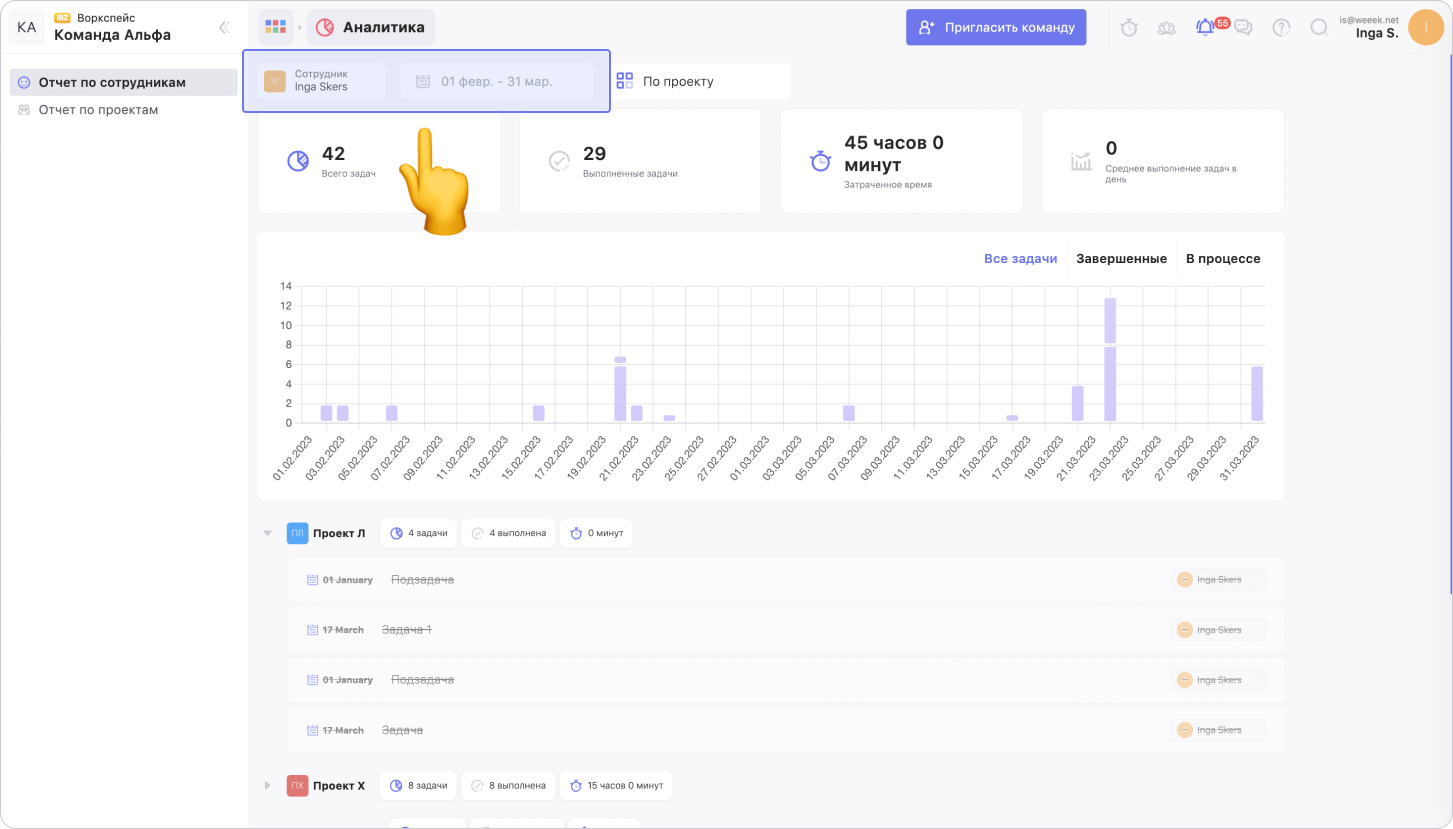This screenshot has height=829, width=1453.
Task: Collapse sidebar with double chevron icon
Action: click(x=224, y=28)
